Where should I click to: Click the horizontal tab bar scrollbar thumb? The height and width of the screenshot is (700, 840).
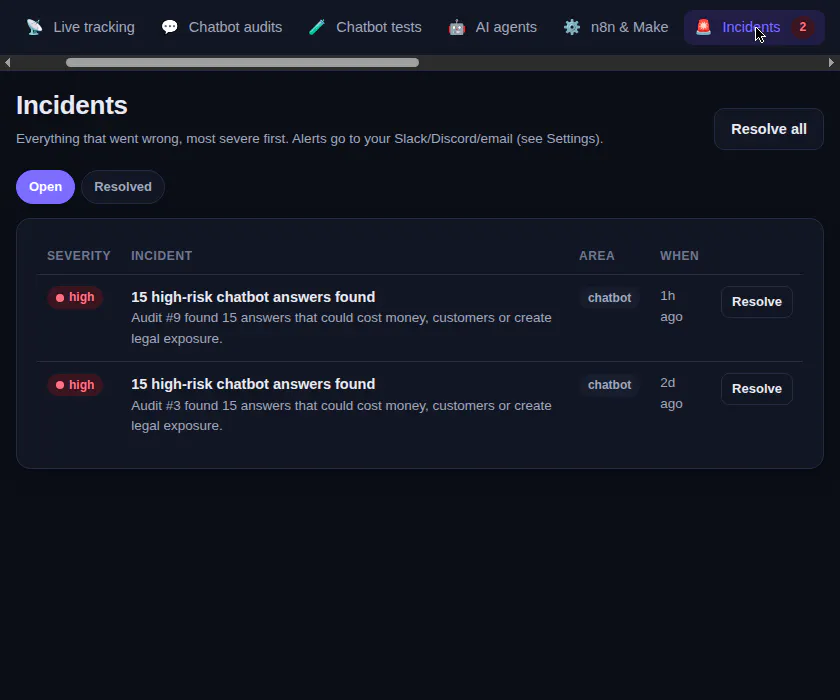(242, 63)
